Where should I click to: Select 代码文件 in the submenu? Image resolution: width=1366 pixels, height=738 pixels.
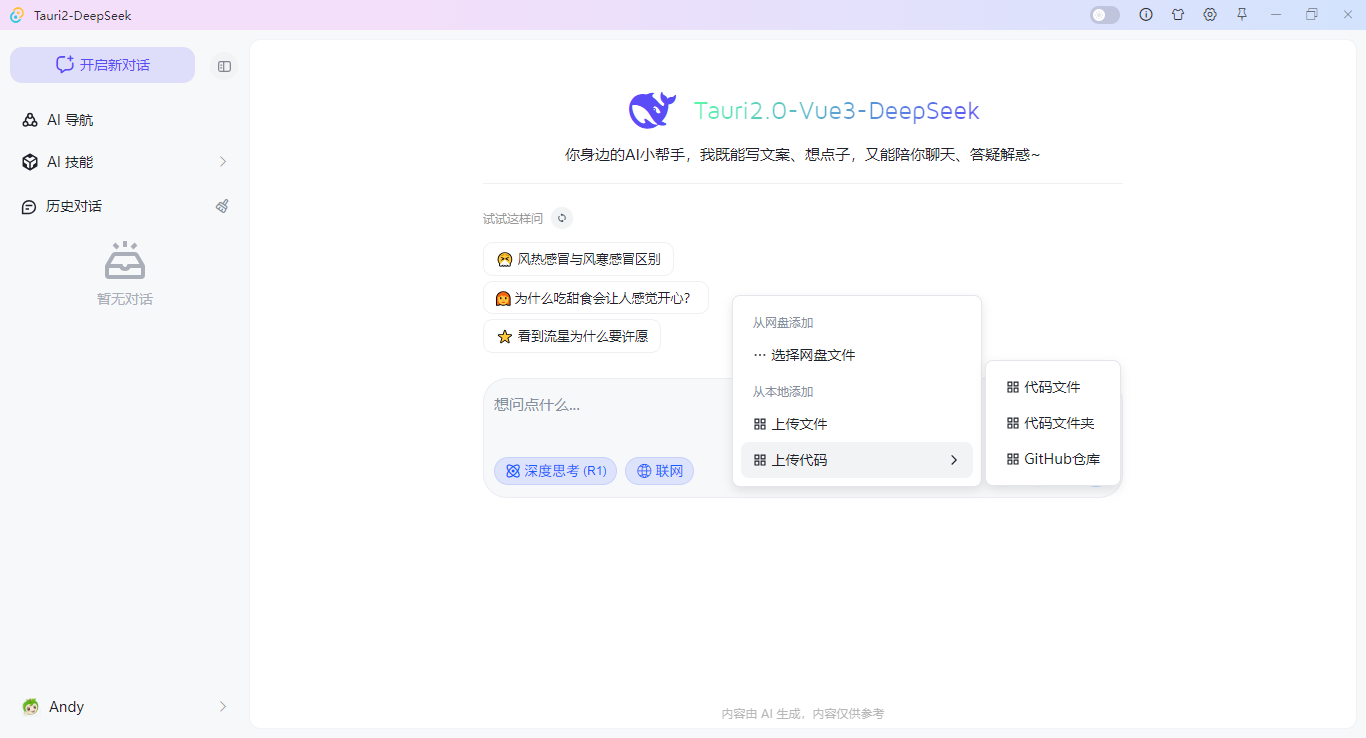(x=1053, y=387)
